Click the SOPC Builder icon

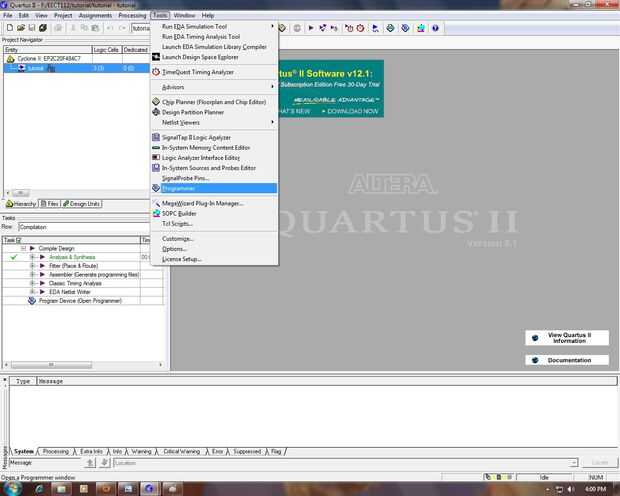click(156, 213)
